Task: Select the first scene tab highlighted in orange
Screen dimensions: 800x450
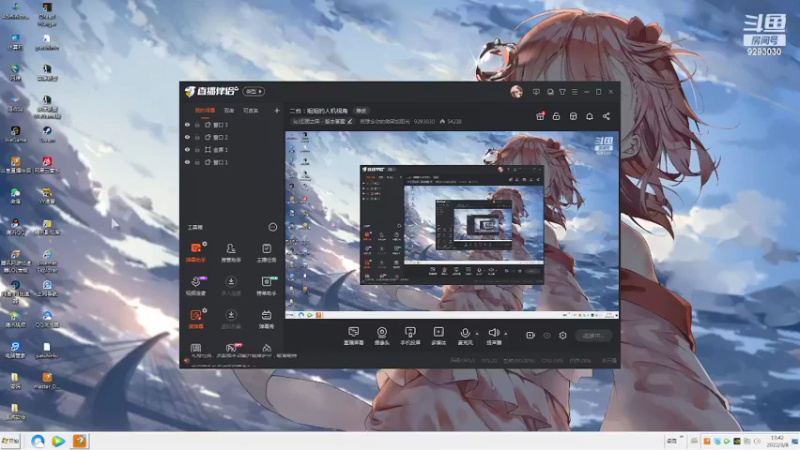Action: 205,110
